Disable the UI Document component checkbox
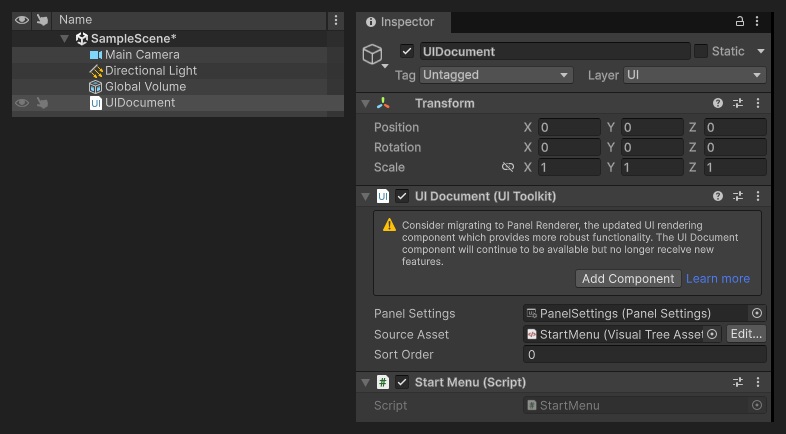 tap(402, 196)
